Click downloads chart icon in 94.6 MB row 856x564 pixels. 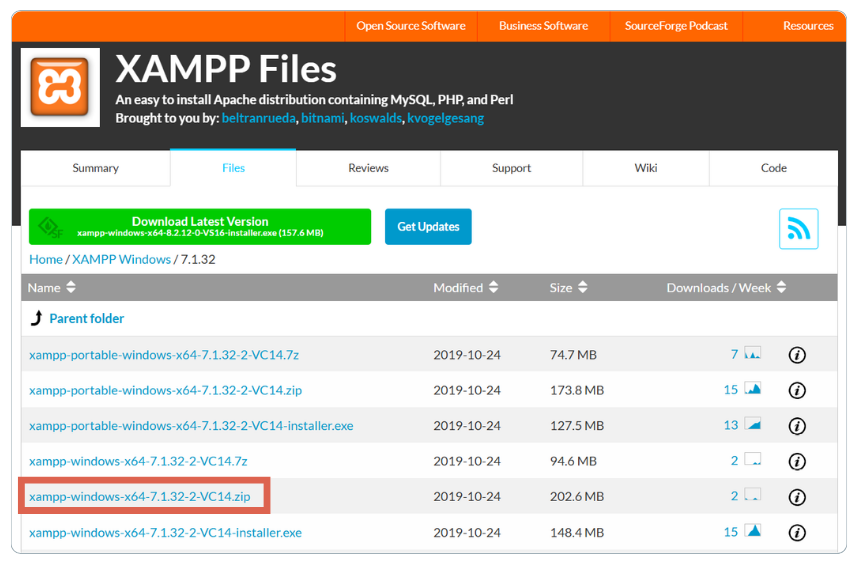coord(753,460)
